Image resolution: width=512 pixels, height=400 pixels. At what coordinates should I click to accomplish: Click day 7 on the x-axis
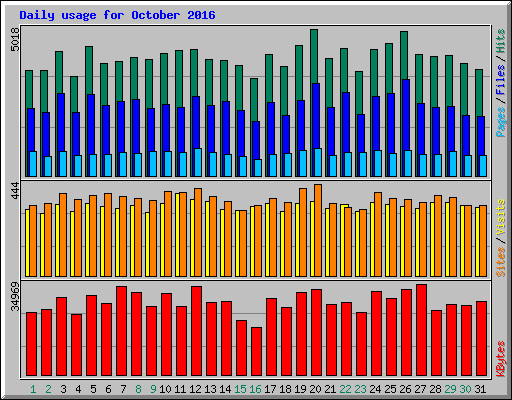123,389
